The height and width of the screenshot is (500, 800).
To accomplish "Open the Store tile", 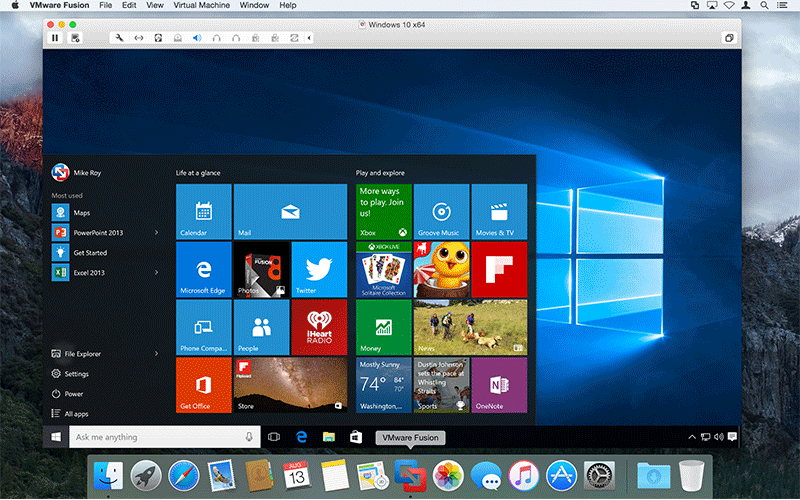I will coord(290,385).
